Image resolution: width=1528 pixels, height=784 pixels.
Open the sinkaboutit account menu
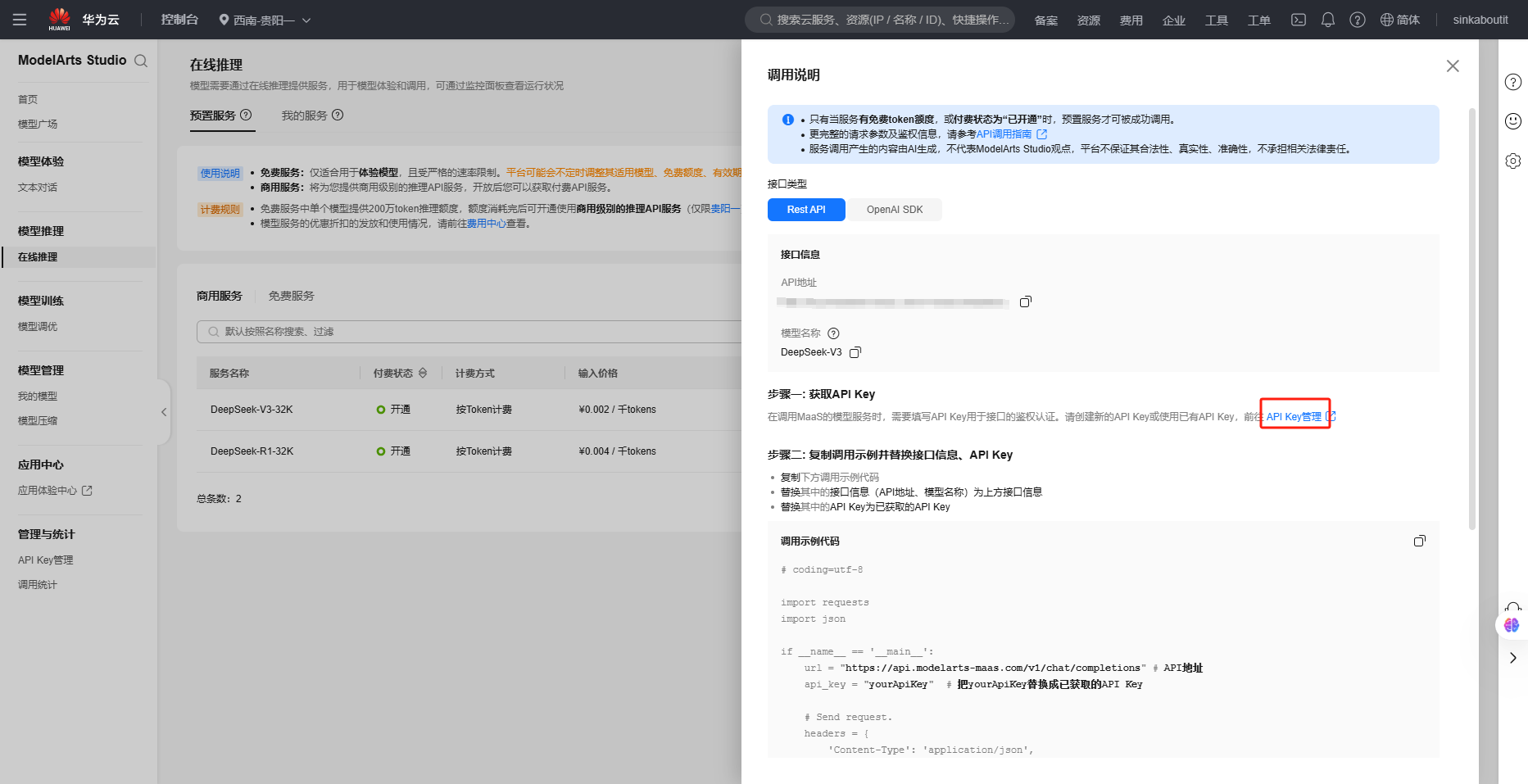click(1480, 20)
